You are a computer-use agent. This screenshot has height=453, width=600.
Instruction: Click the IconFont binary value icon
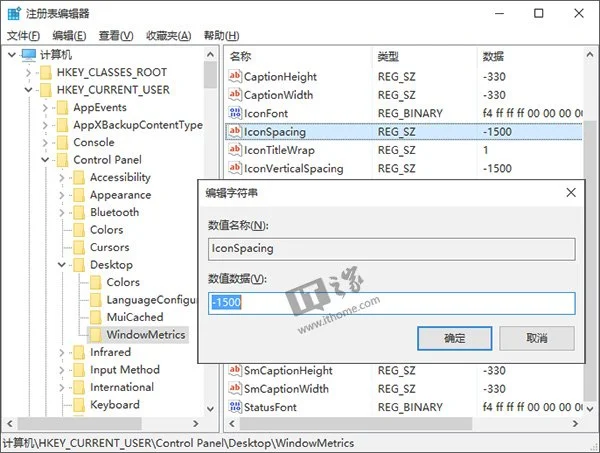pyautogui.click(x=236, y=113)
